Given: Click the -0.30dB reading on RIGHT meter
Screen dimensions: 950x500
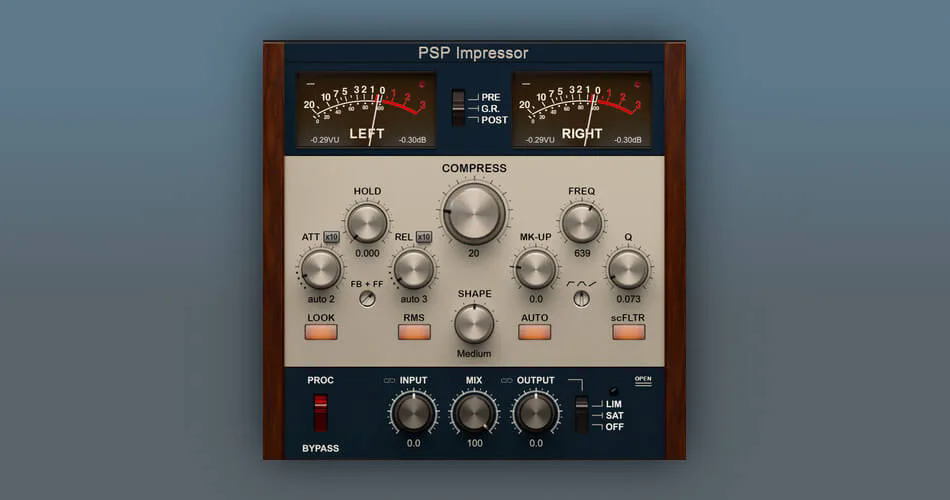Looking at the screenshot, I should tap(628, 140).
